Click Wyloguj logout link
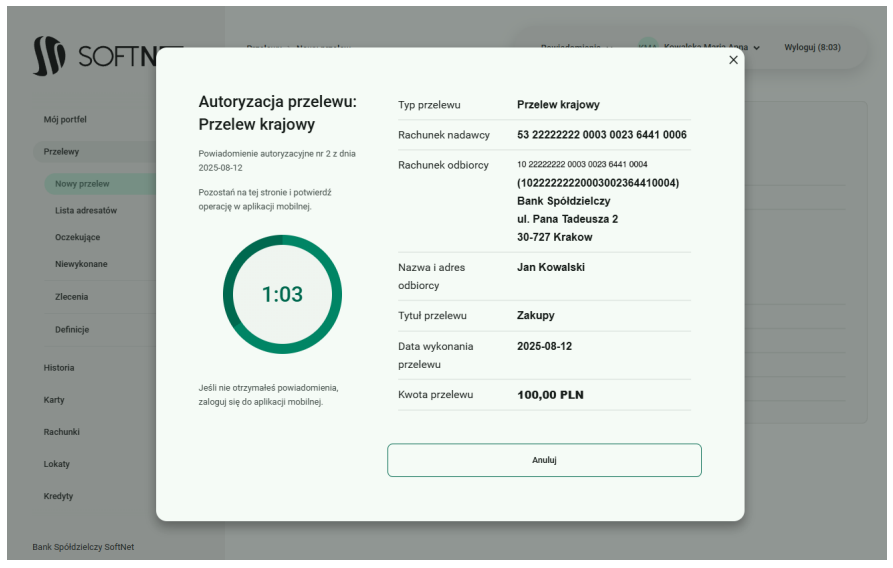The width and height of the screenshot is (893, 568). [811, 47]
